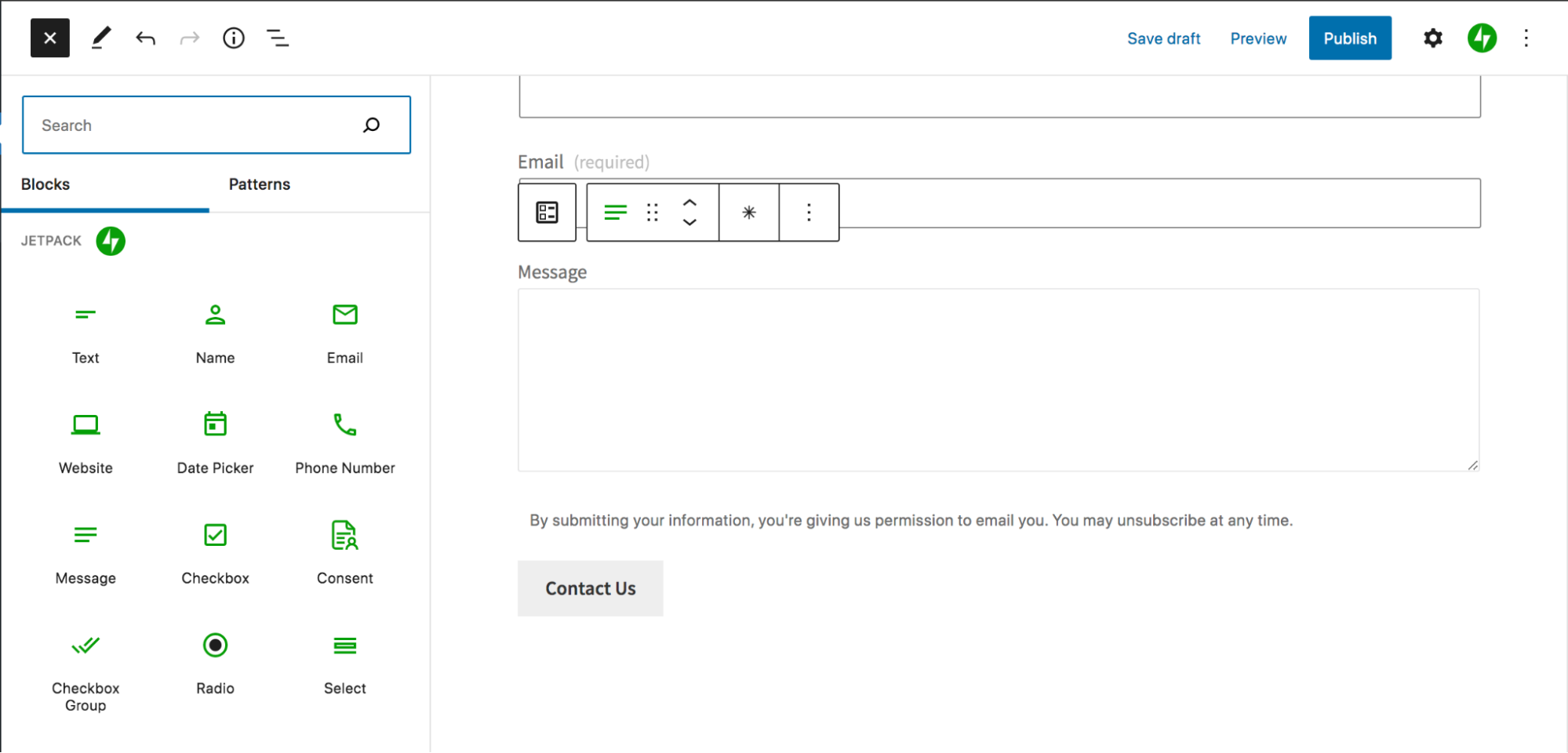Viewport: 1568px width, 753px height.
Task: Click the Publish button
Action: click(x=1350, y=38)
